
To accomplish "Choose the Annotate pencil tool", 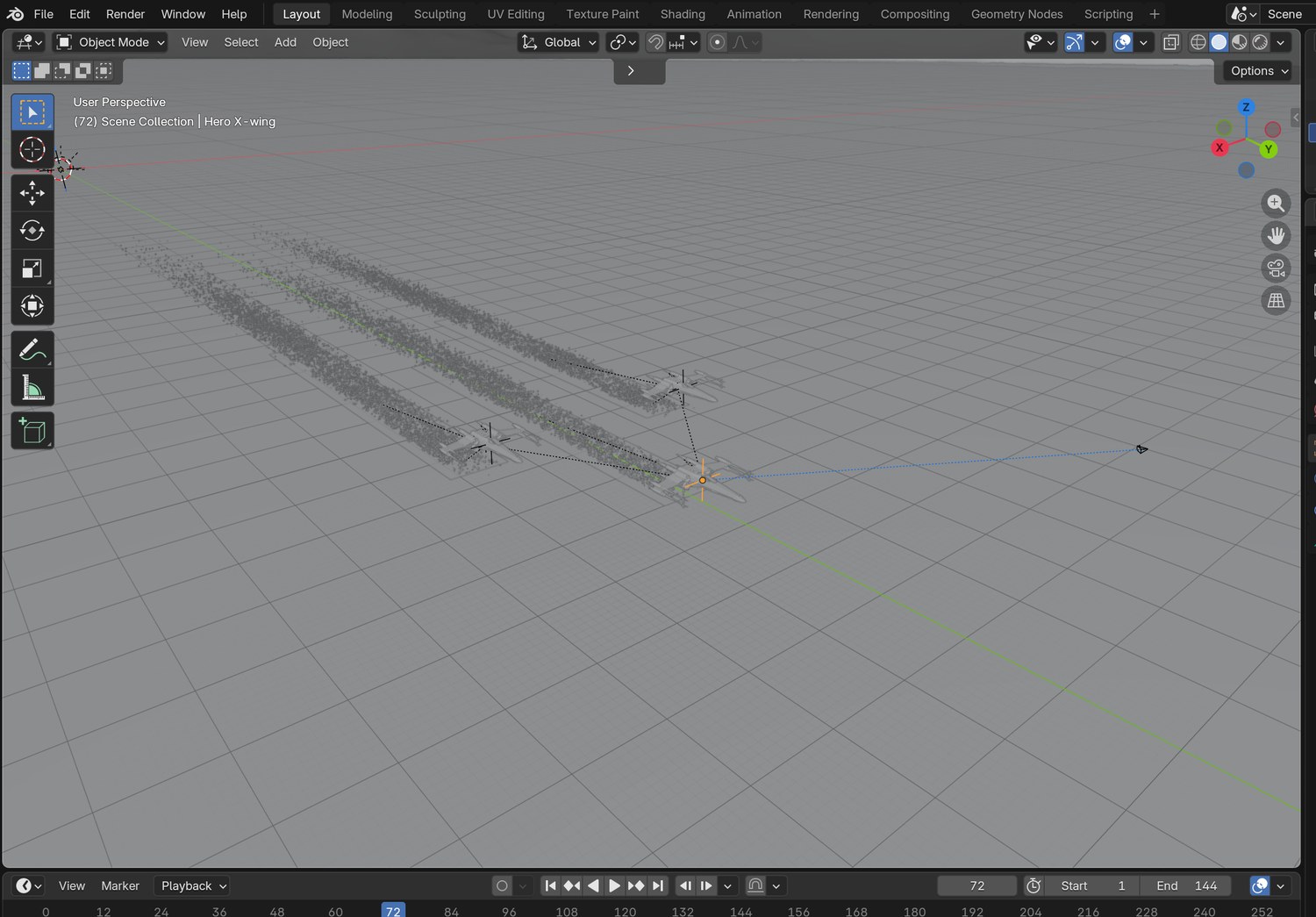I will pyautogui.click(x=32, y=350).
